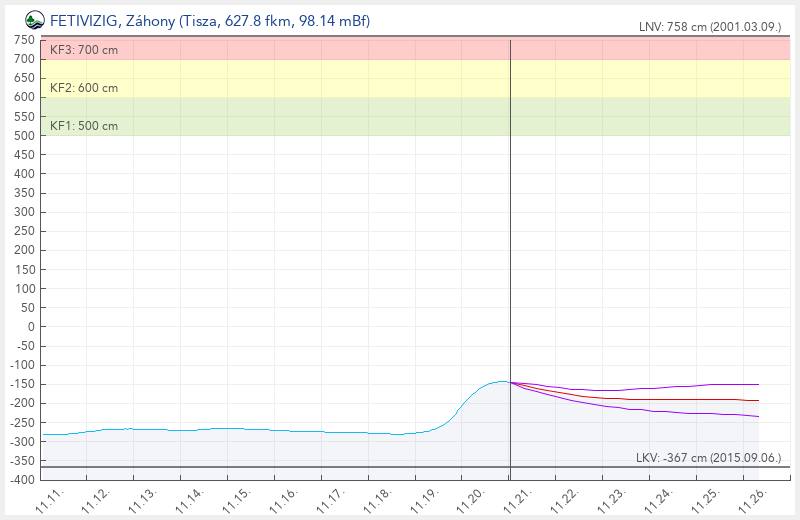Click the 750 value on the y-axis

pos(24,40)
